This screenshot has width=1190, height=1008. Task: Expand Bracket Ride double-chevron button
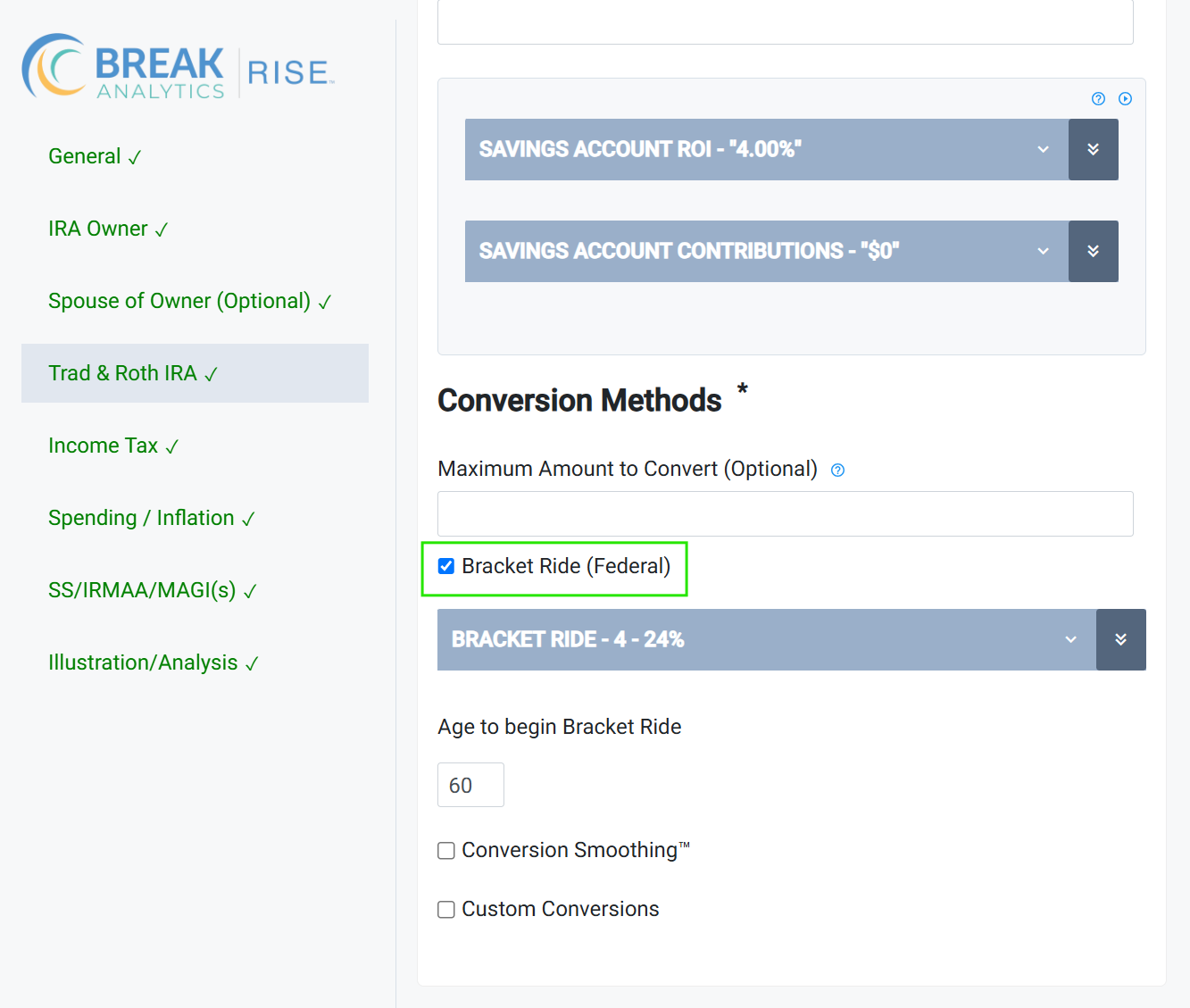(x=1121, y=640)
